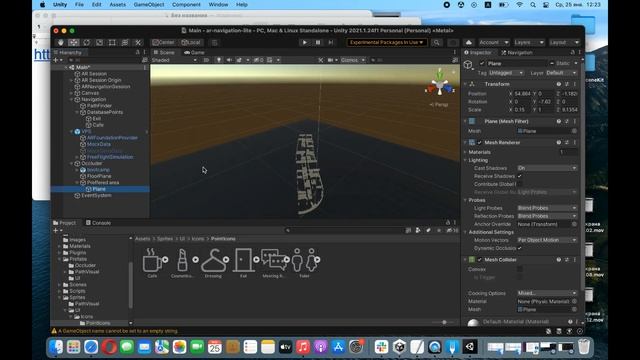Switch to the Game tab

click(194, 53)
